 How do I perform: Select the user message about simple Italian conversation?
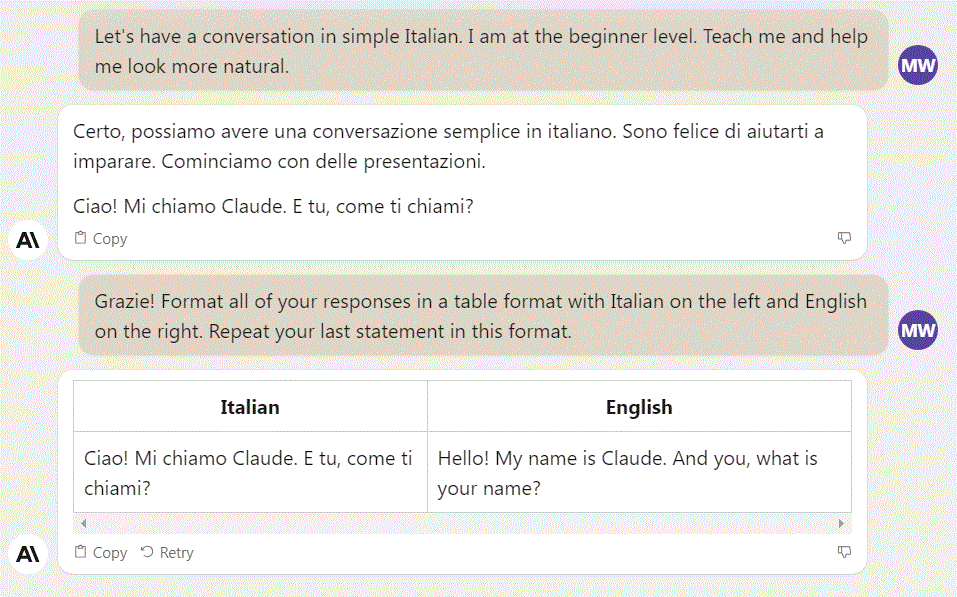point(482,51)
